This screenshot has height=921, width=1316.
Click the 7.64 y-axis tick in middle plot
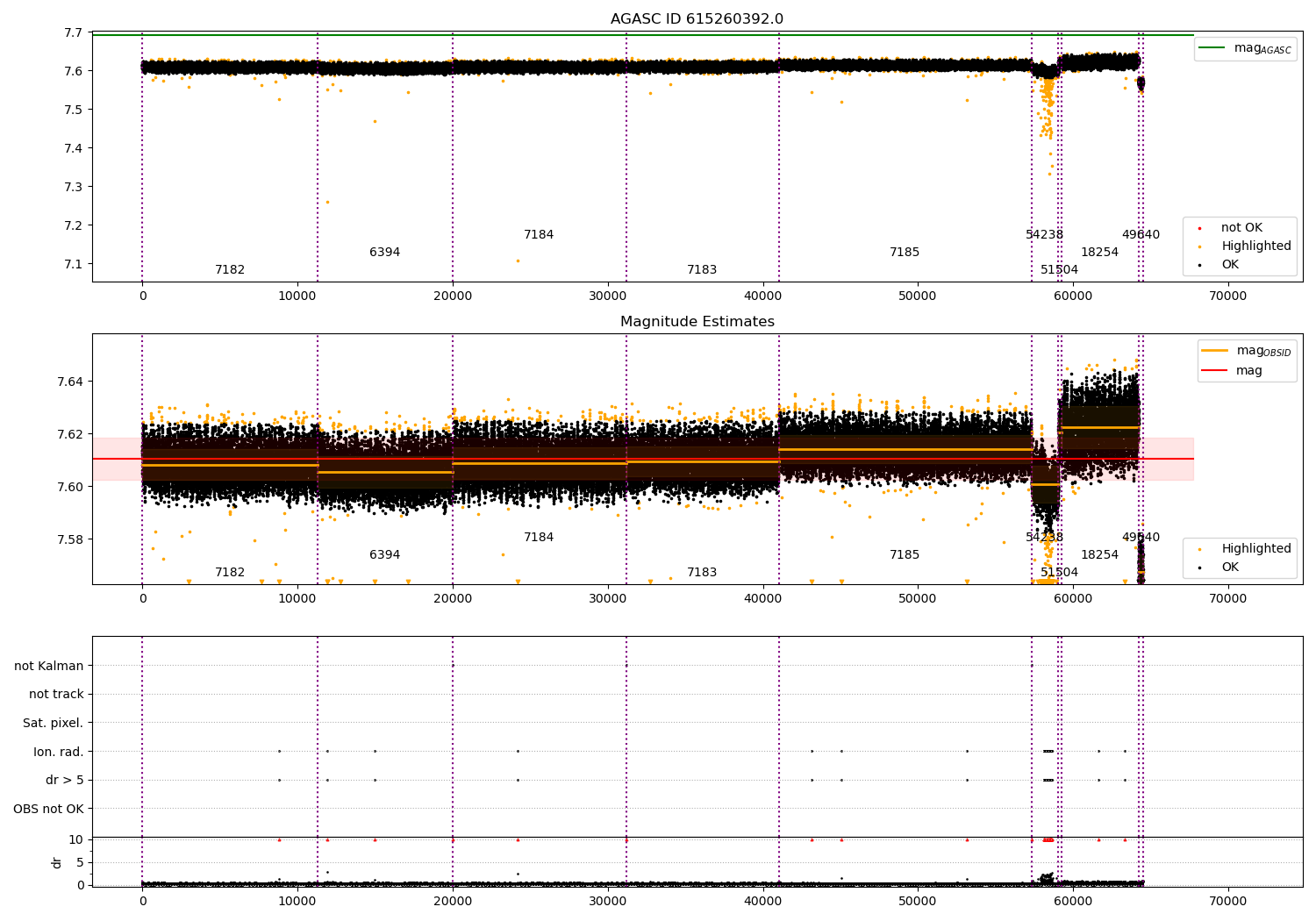(71, 382)
